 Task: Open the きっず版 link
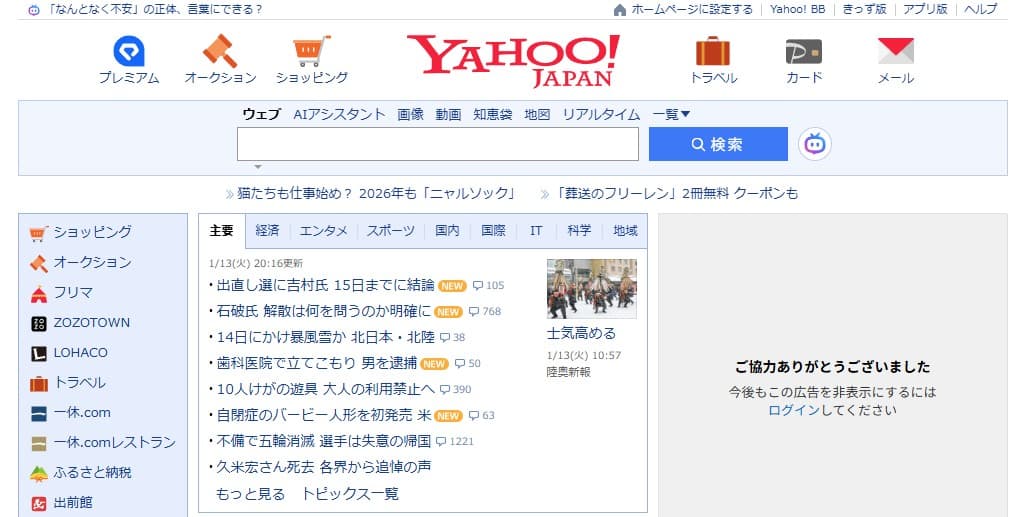point(864,10)
